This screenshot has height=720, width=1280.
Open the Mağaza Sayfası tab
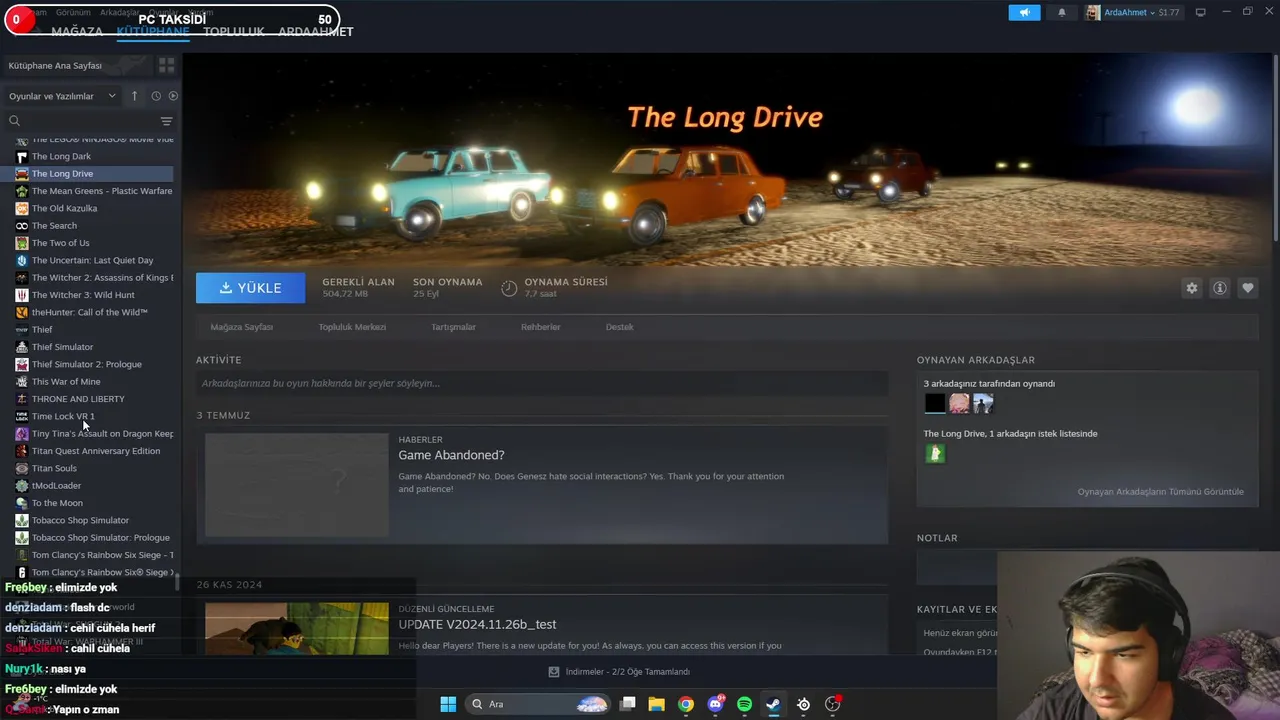242,327
